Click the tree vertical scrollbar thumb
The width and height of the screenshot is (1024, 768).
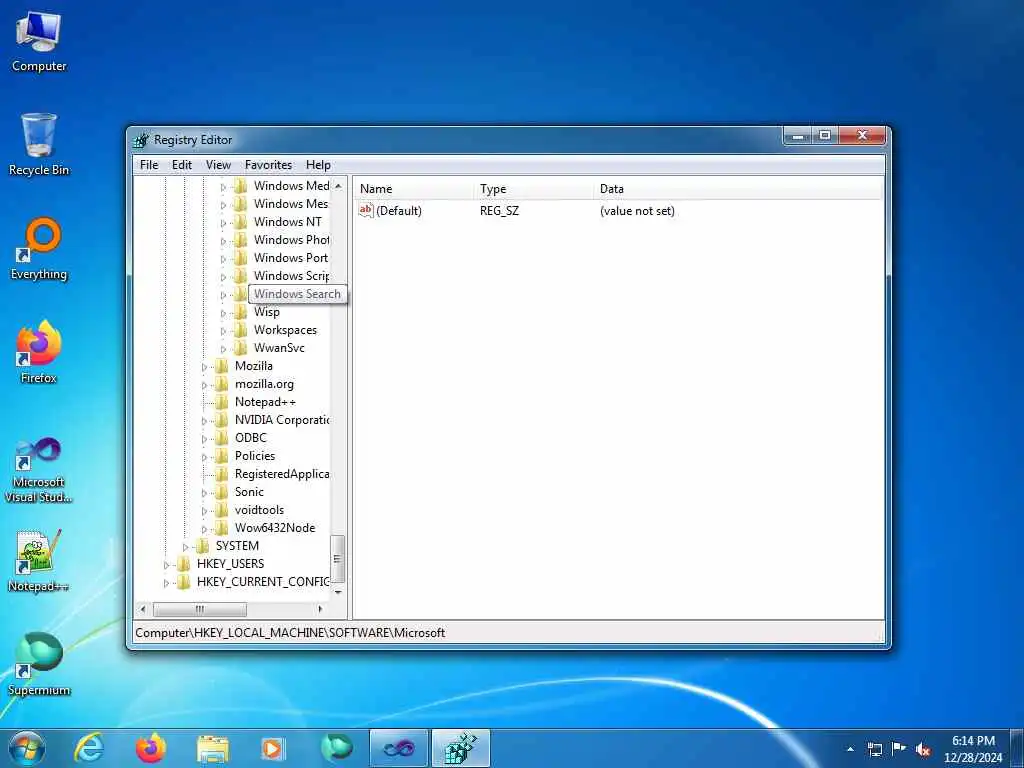[x=338, y=559]
